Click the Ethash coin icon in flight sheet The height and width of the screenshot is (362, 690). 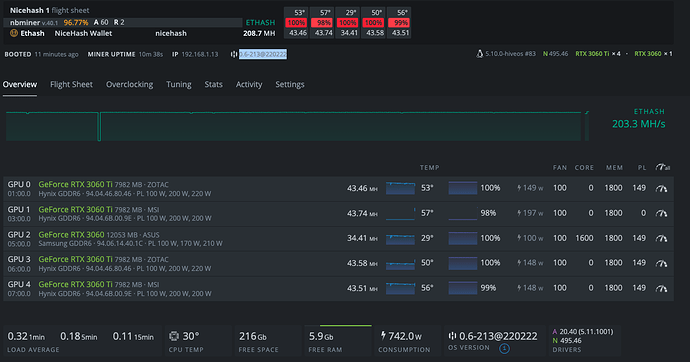point(14,33)
